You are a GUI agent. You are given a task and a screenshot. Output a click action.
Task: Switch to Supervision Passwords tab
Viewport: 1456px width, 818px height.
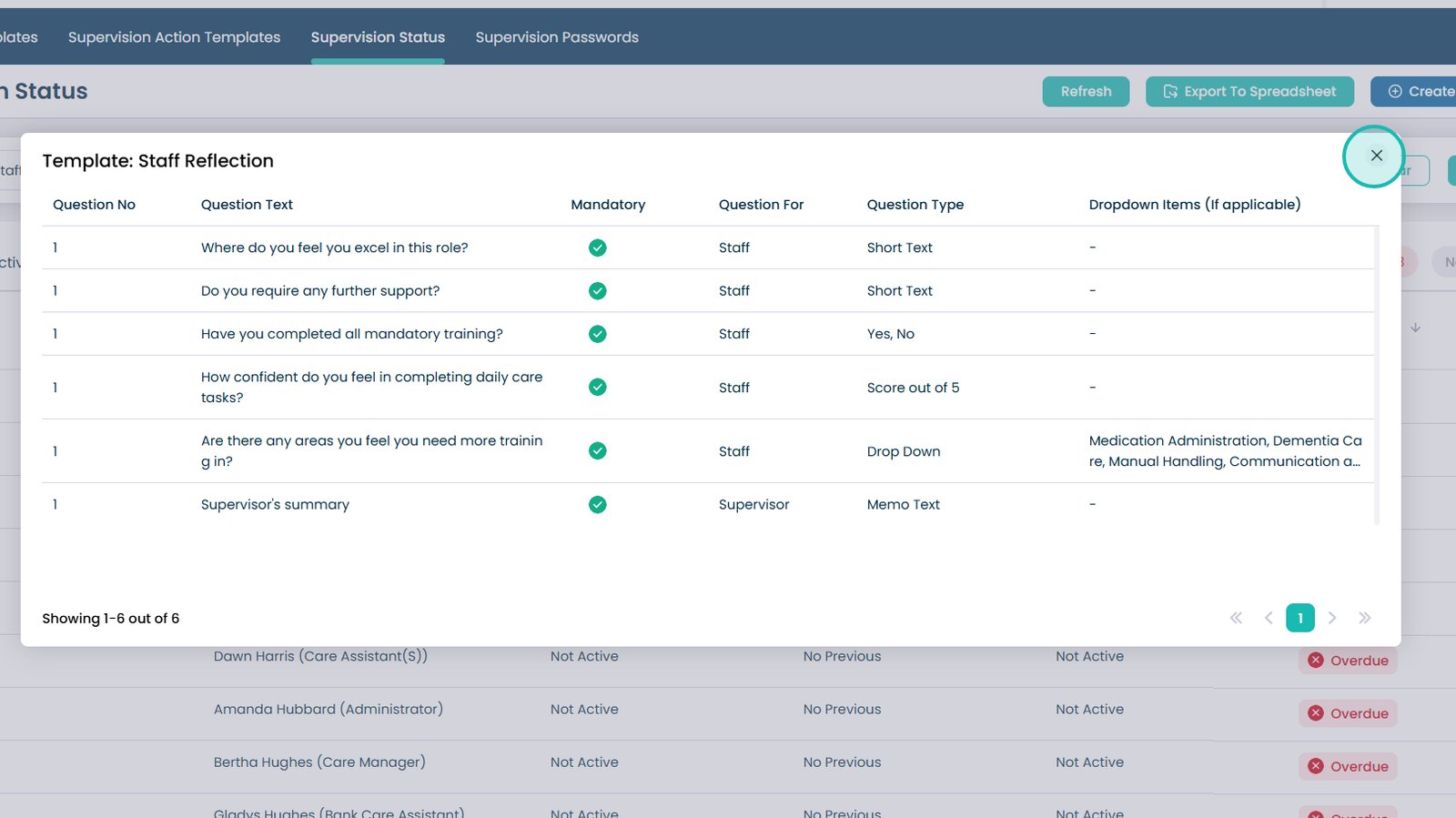click(x=556, y=37)
